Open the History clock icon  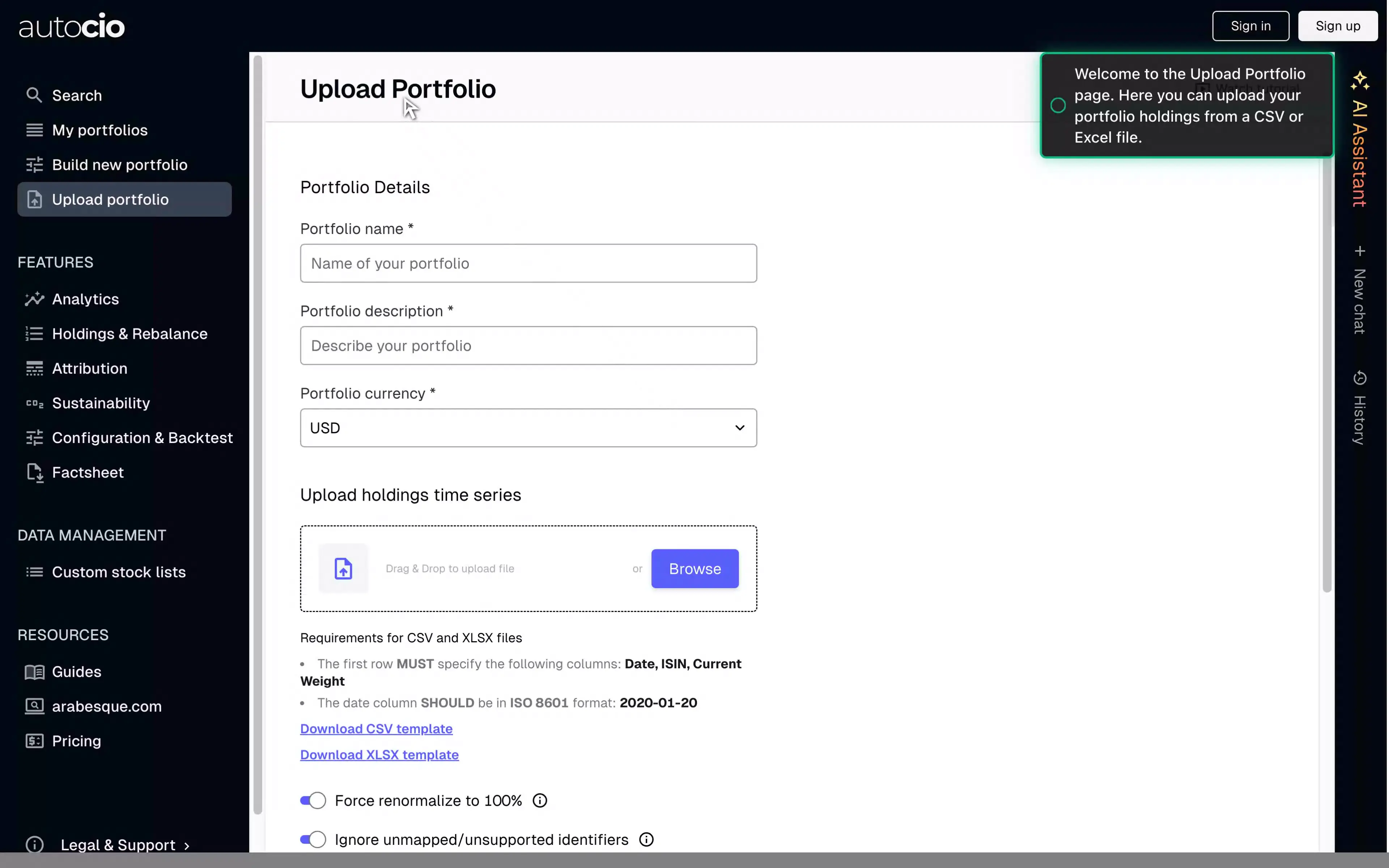1359,378
